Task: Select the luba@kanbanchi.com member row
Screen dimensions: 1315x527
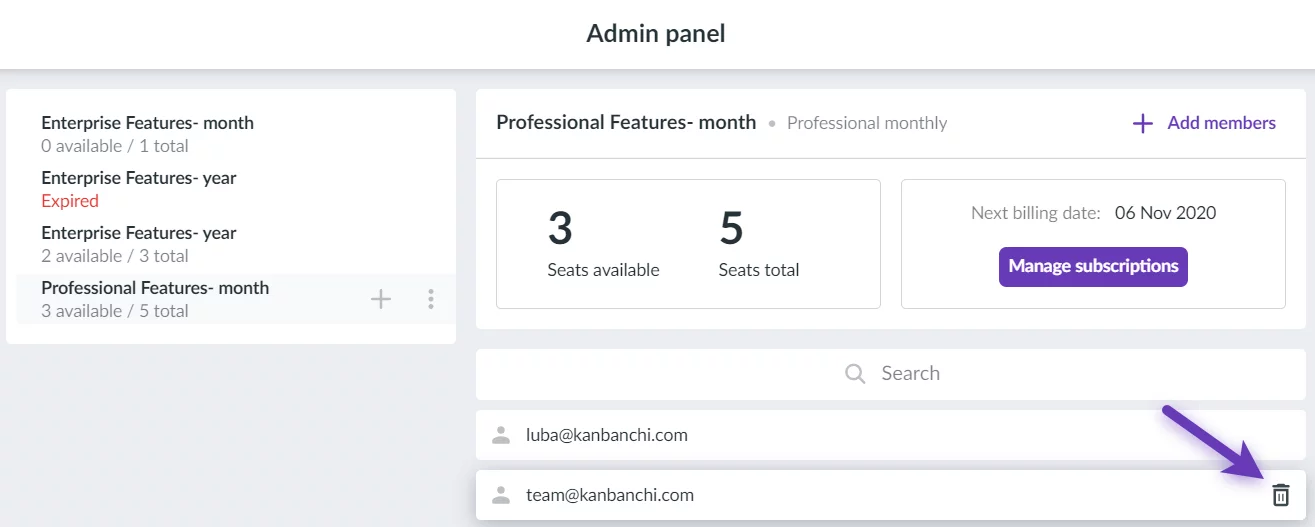Action: pyautogui.click(x=892, y=435)
